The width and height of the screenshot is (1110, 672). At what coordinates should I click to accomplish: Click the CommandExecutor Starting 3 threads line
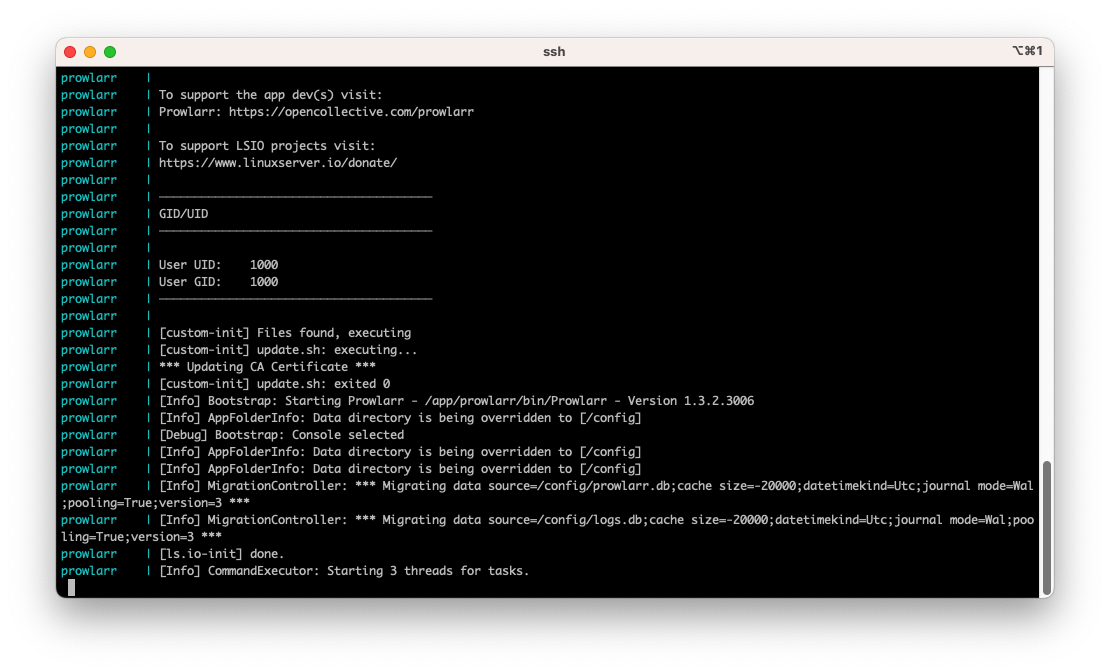(x=344, y=571)
